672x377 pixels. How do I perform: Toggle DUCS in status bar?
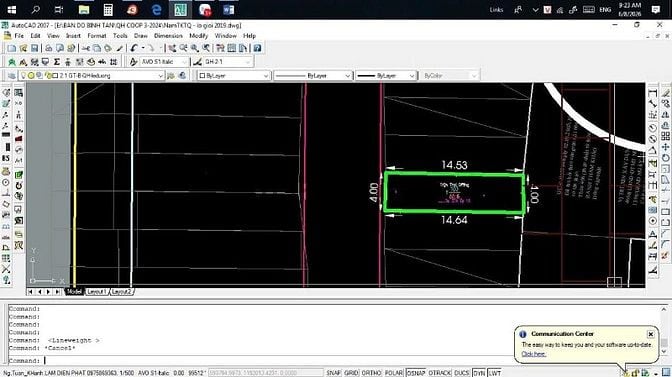pyautogui.click(x=462, y=373)
